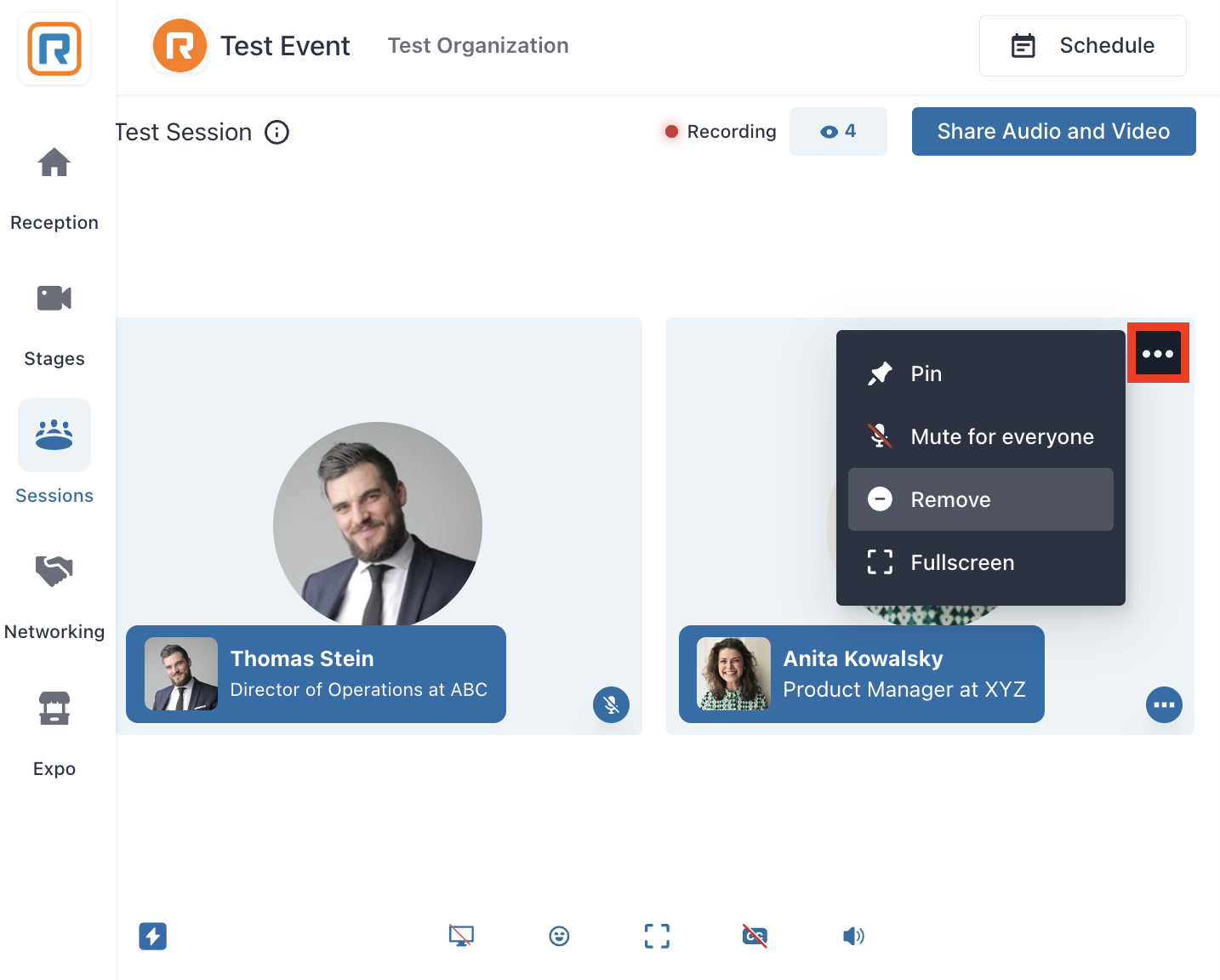Toggle screen sharing in the bottom toolbar
This screenshot has width=1220, height=980.
(x=461, y=937)
